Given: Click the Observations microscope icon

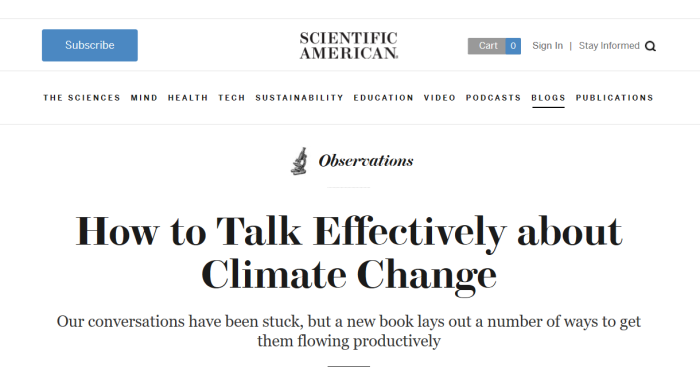Looking at the screenshot, I should [300, 161].
